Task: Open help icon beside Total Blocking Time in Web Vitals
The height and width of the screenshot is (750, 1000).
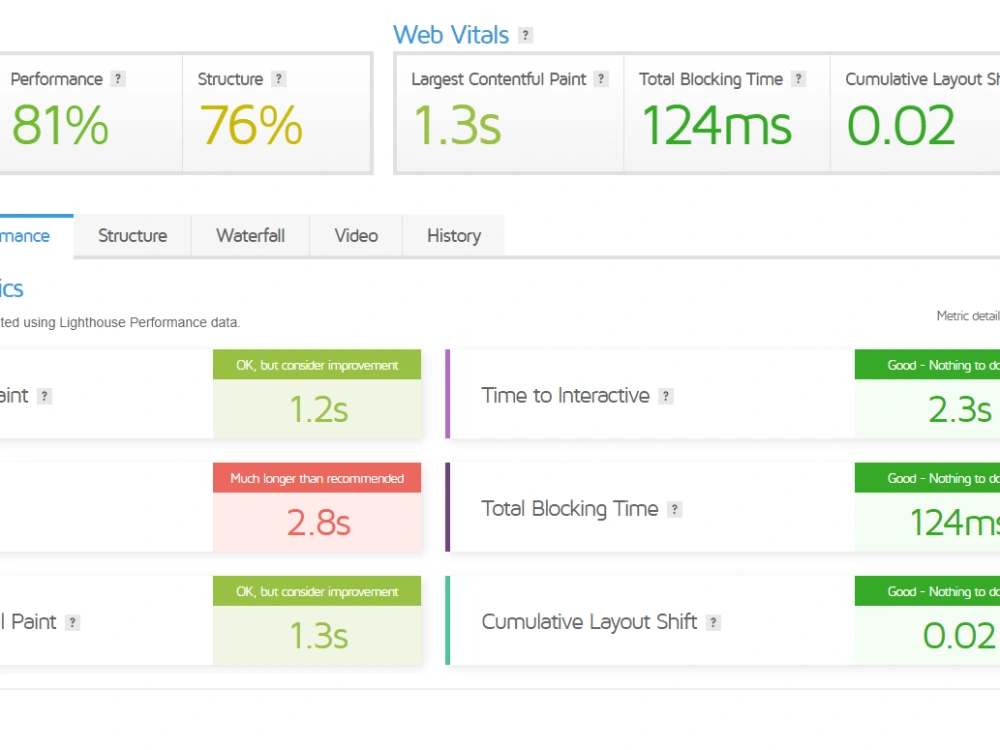Action: click(x=798, y=78)
